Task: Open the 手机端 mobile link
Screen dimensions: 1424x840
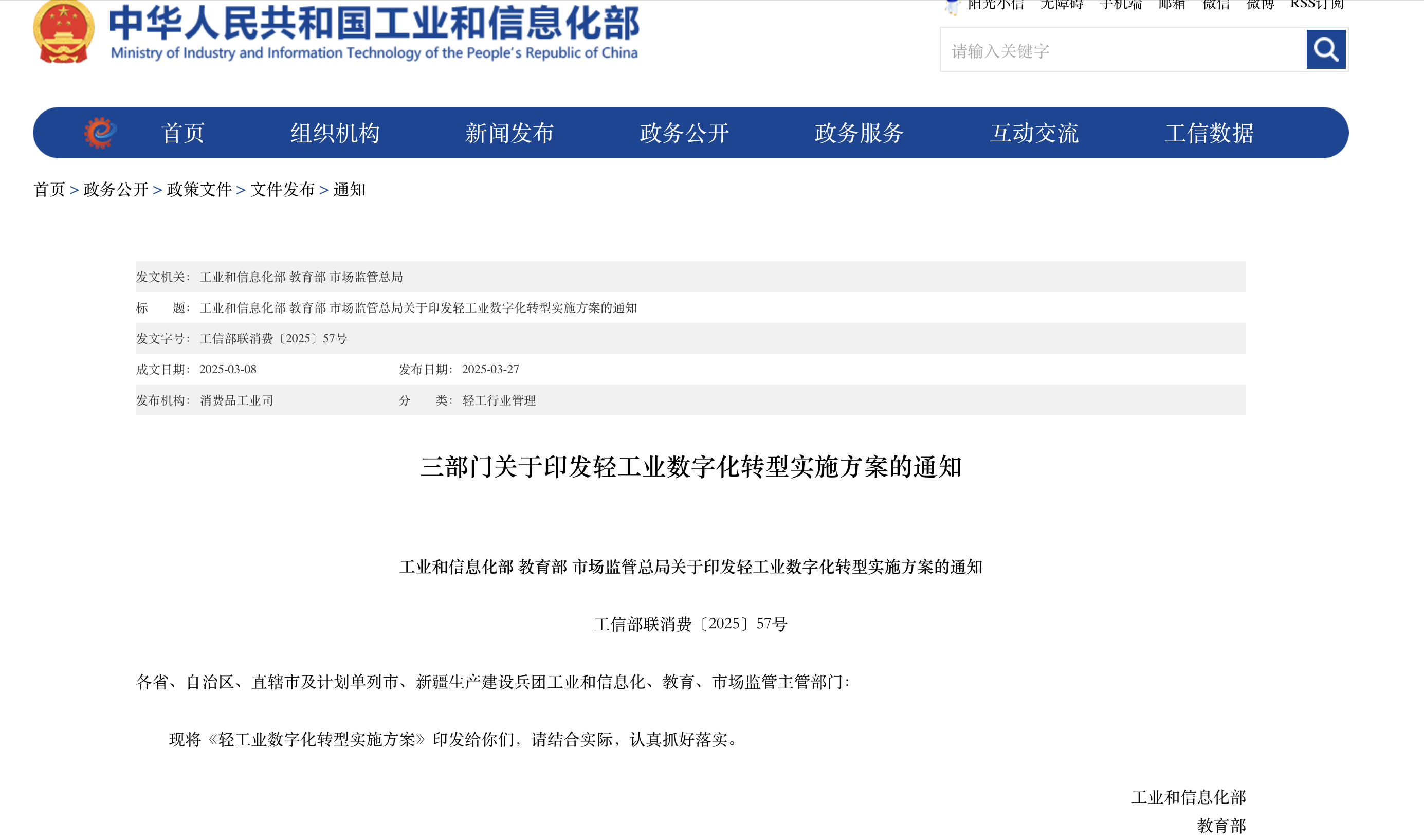Action: (1121, 5)
